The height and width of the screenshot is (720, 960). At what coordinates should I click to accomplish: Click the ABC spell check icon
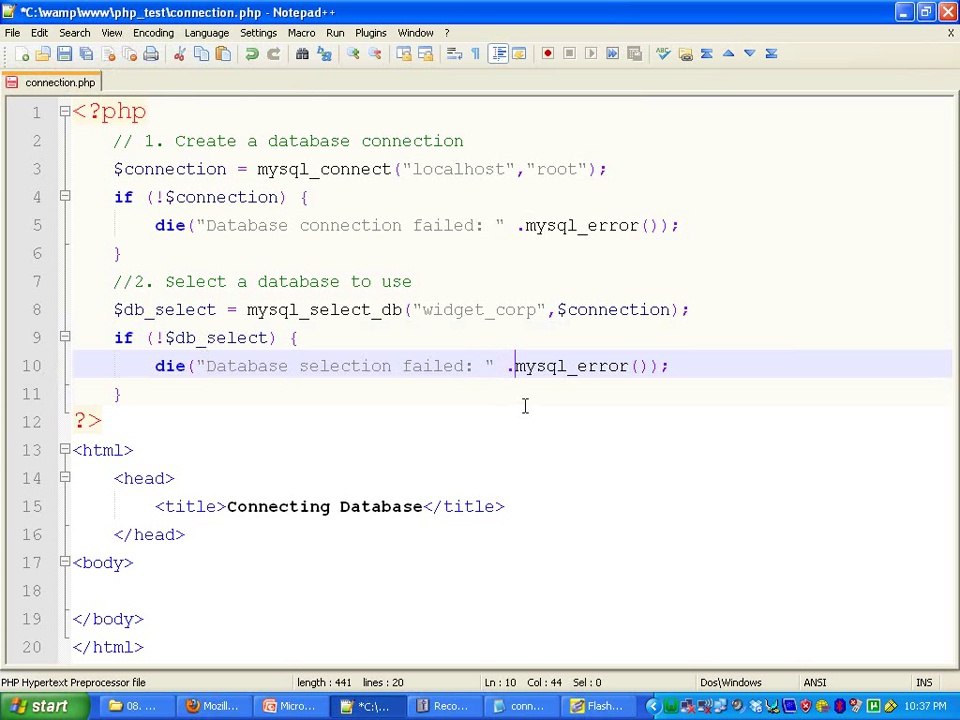(x=663, y=54)
